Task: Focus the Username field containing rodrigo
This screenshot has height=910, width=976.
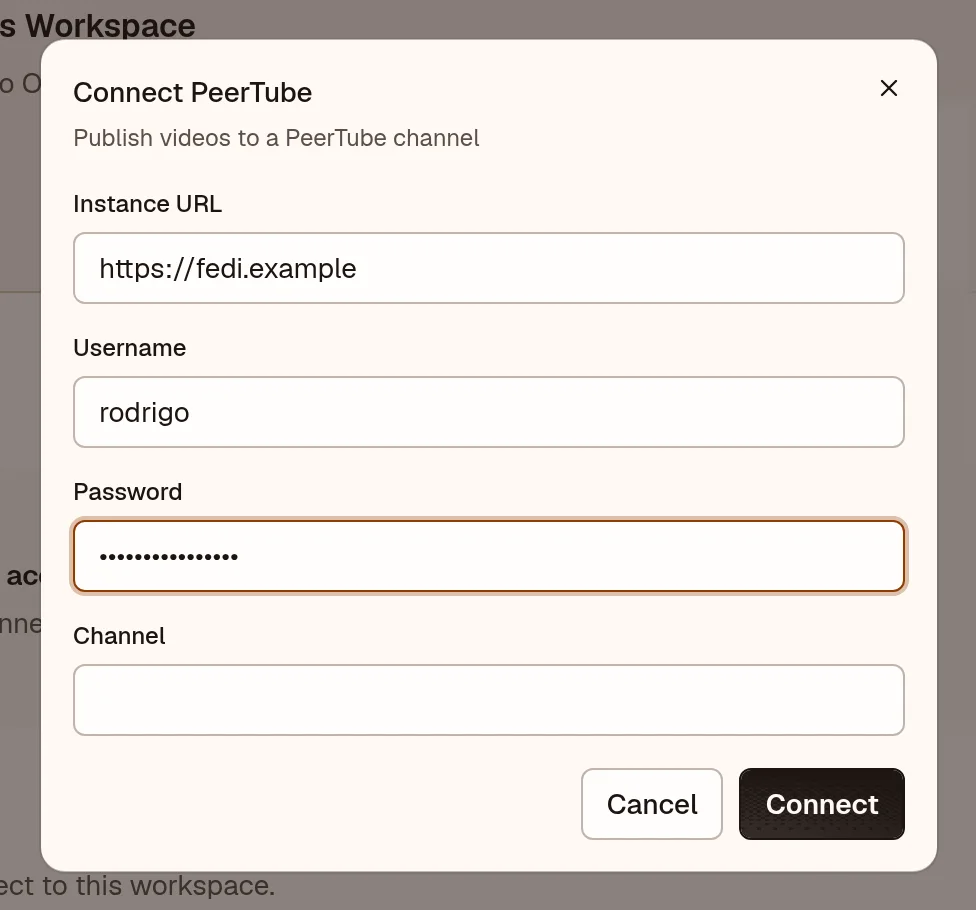Action: [489, 412]
